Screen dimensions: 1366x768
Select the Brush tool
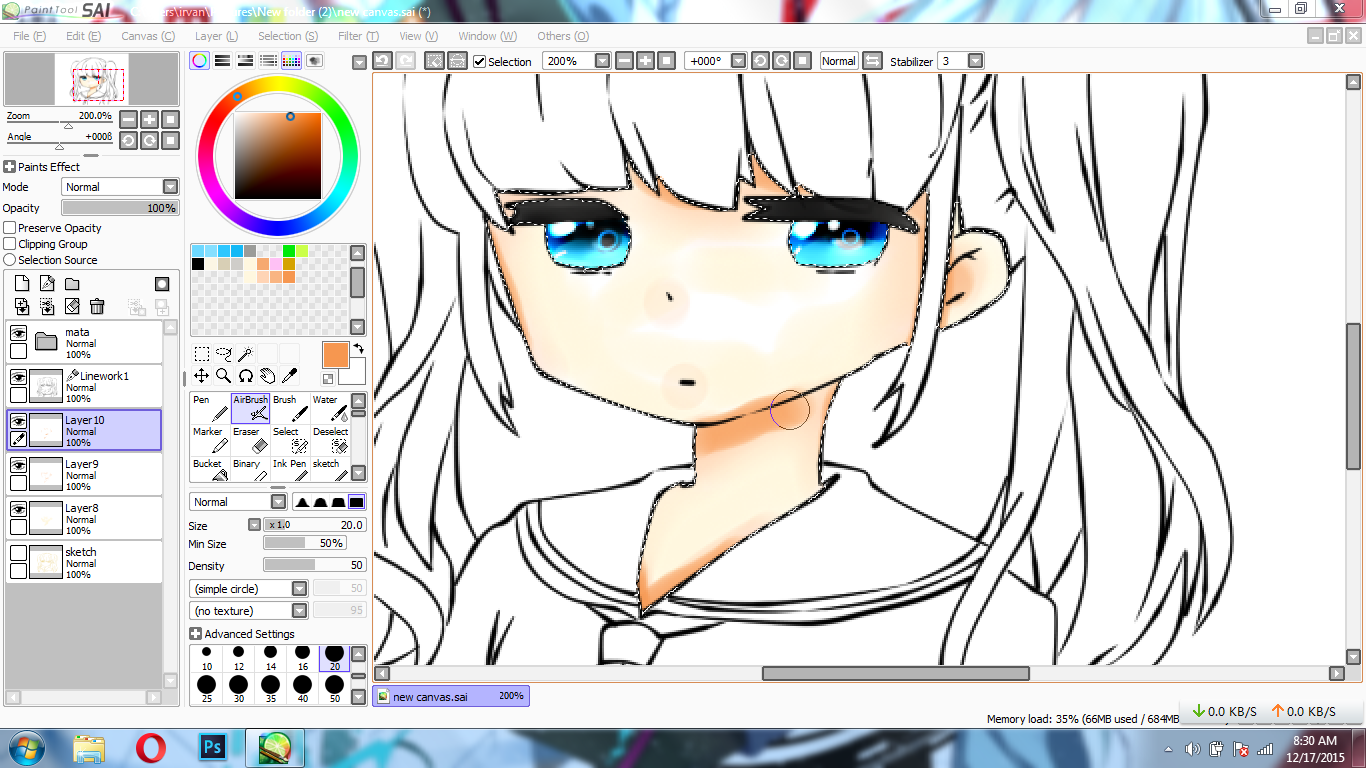pyautogui.click(x=290, y=408)
